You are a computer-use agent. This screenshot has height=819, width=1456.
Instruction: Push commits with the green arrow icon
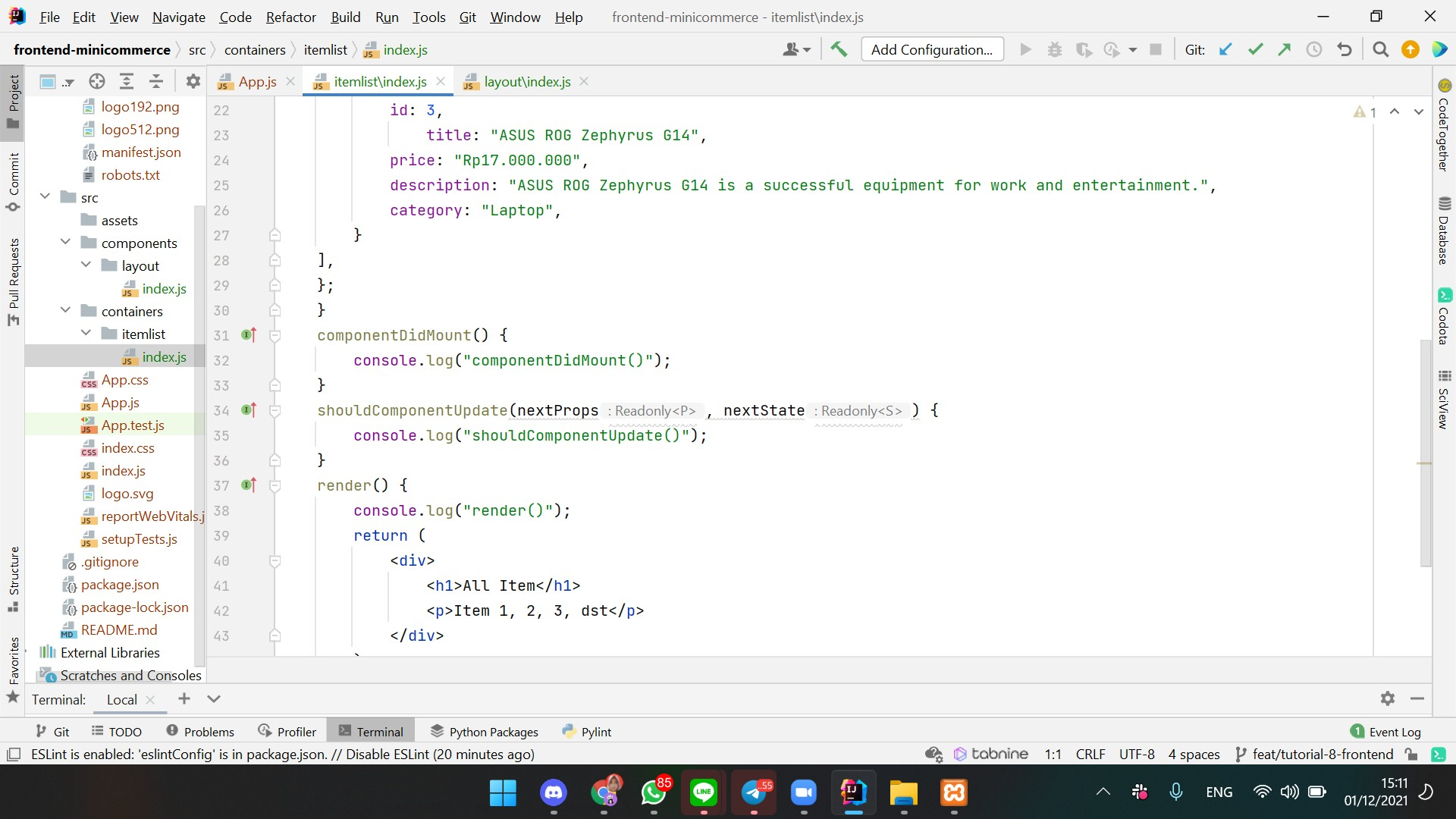1285,49
